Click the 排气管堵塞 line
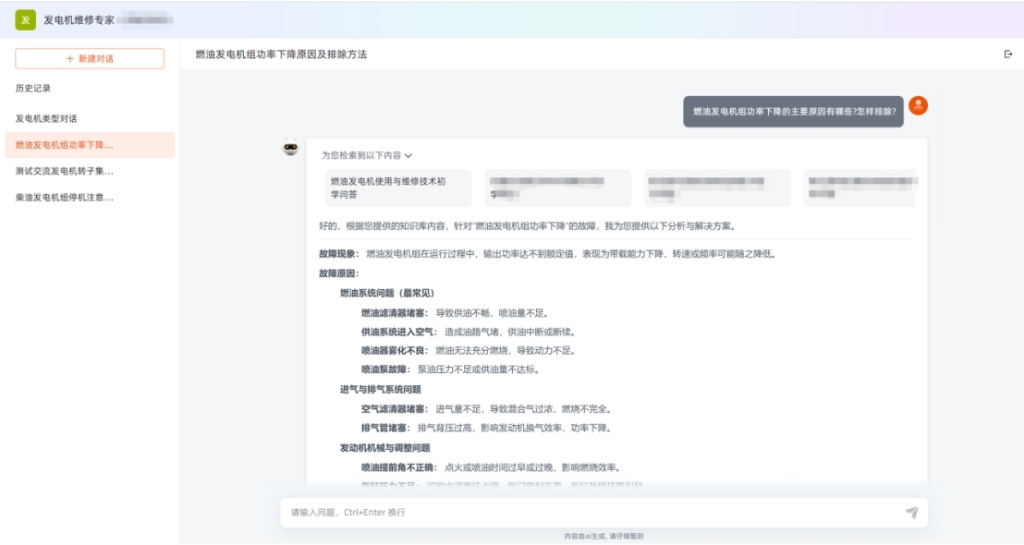This screenshot has width=1024, height=545. tap(487, 428)
